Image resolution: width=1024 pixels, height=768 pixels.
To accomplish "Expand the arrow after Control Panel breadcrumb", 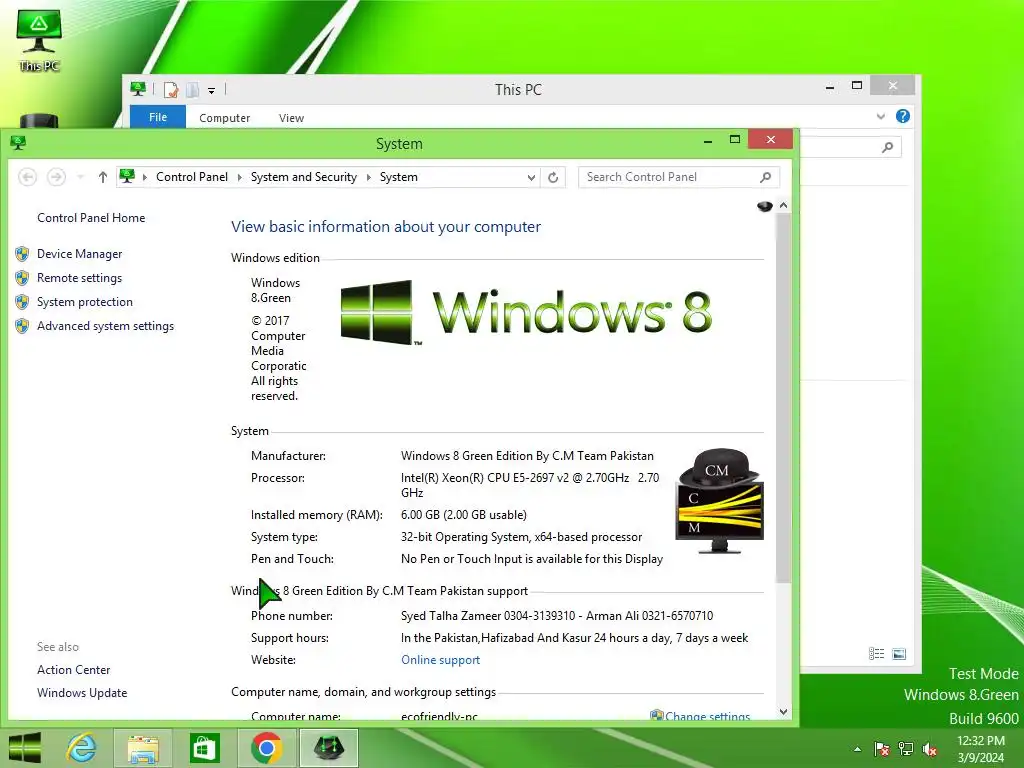I will (x=240, y=177).
